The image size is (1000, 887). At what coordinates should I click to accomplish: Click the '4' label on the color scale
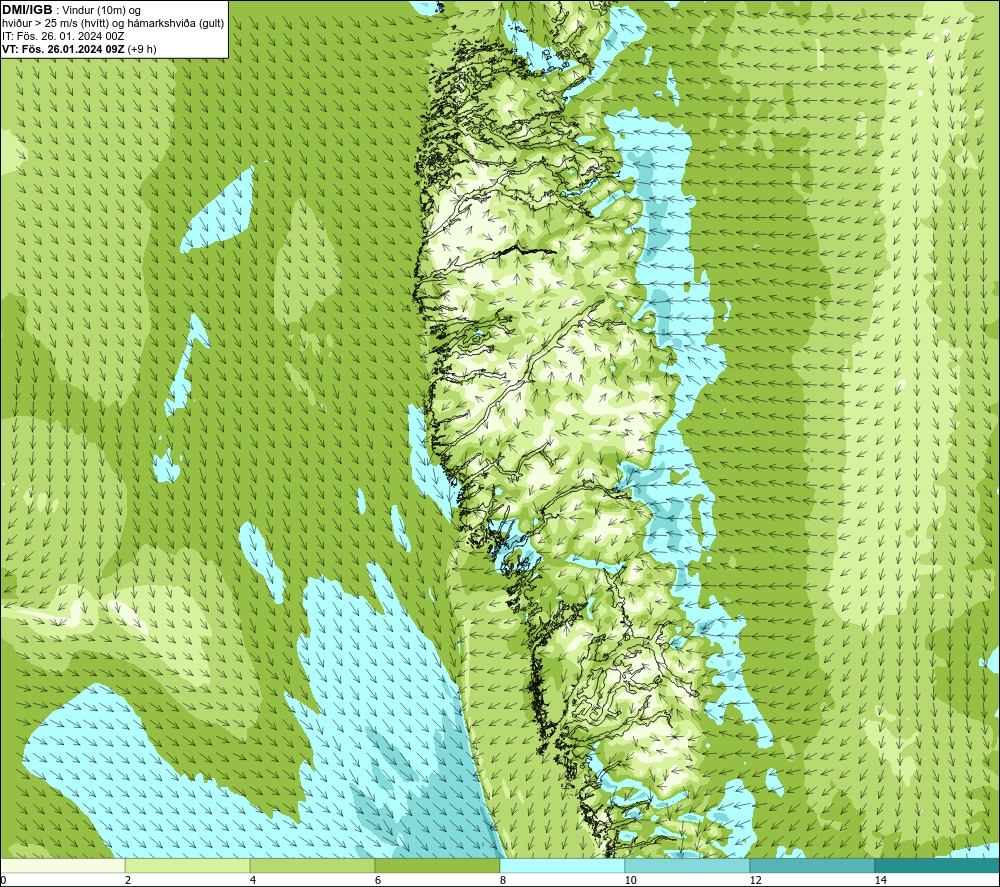253,880
